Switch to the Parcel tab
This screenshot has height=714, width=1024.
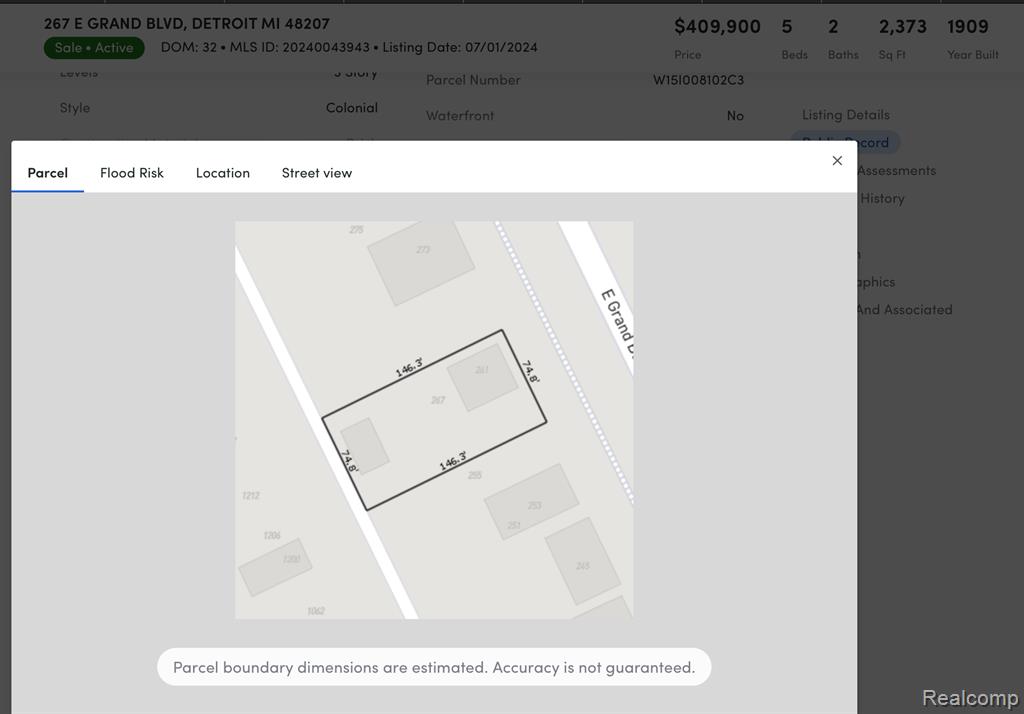48,173
